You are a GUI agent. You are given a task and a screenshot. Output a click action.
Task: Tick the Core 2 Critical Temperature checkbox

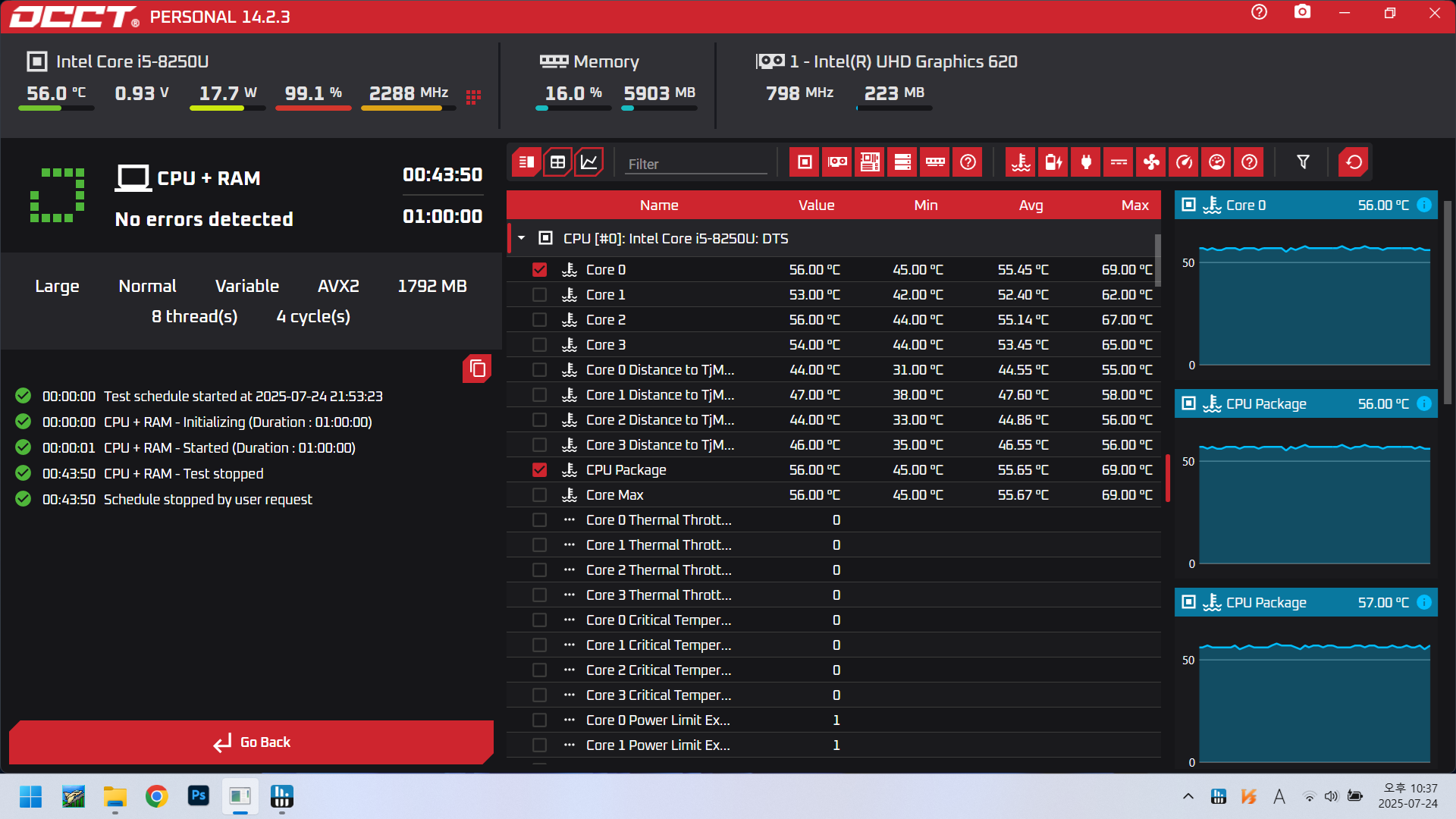(539, 670)
